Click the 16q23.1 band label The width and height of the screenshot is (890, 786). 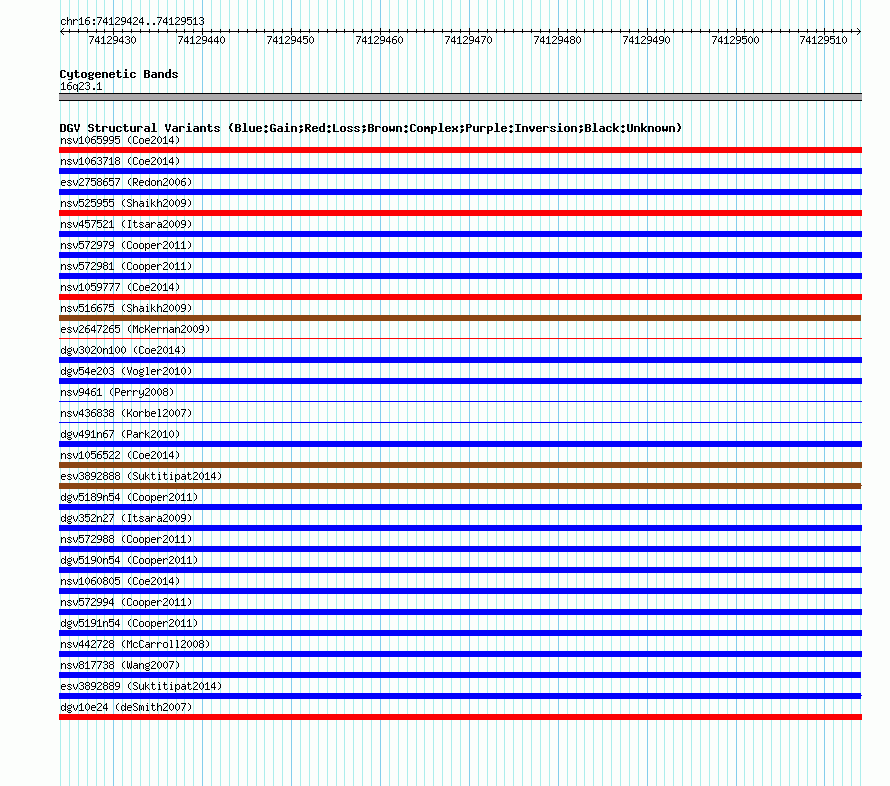(x=81, y=86)
